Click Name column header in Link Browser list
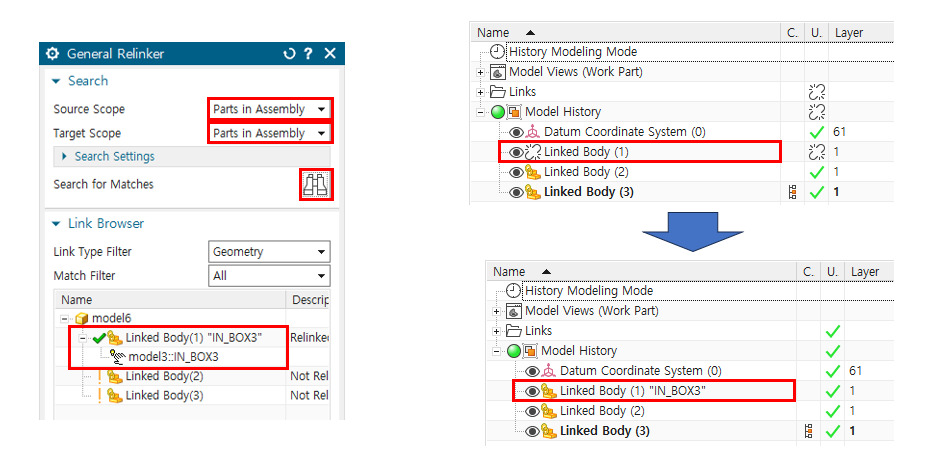 coord(77,299)
